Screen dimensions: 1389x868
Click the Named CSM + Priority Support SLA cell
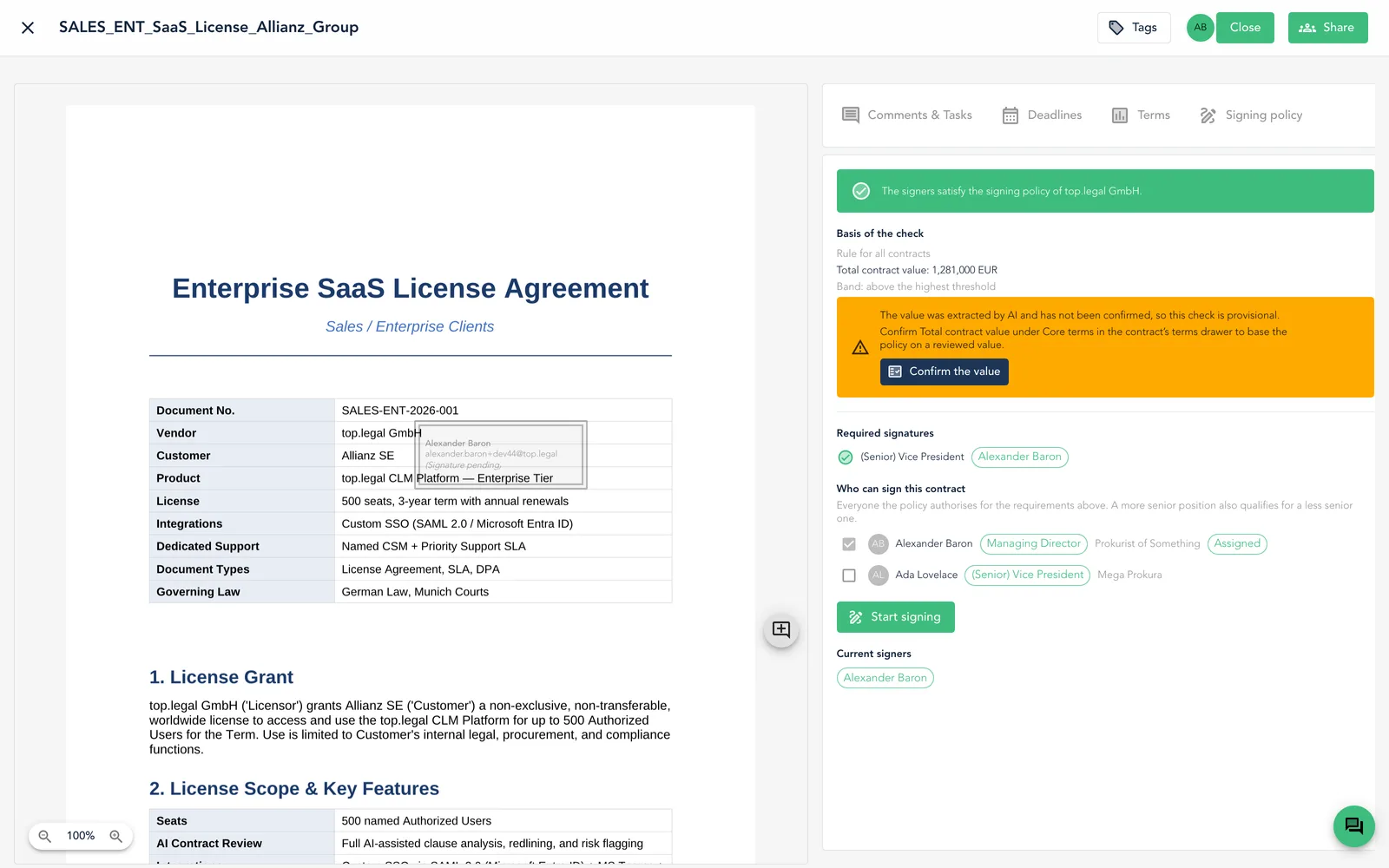(x=504, y=547)
